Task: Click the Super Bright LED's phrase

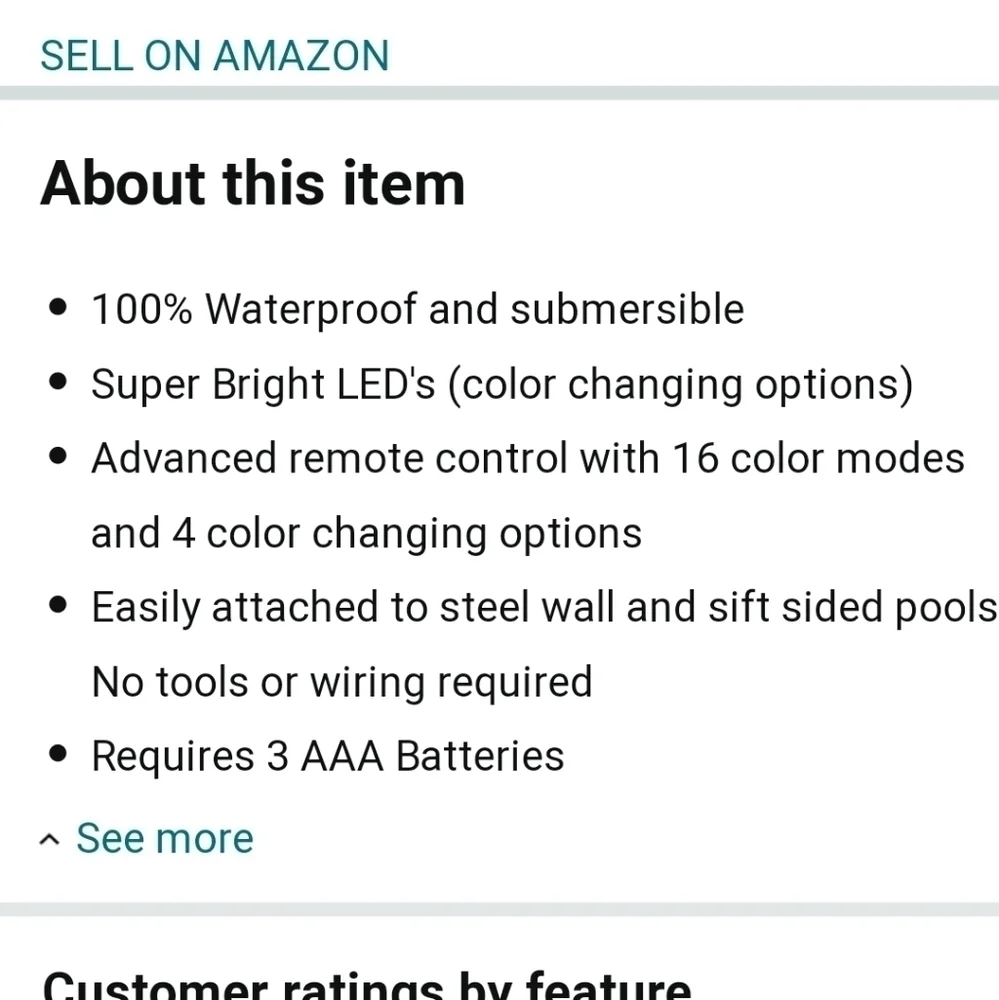Action: (263, 384)
